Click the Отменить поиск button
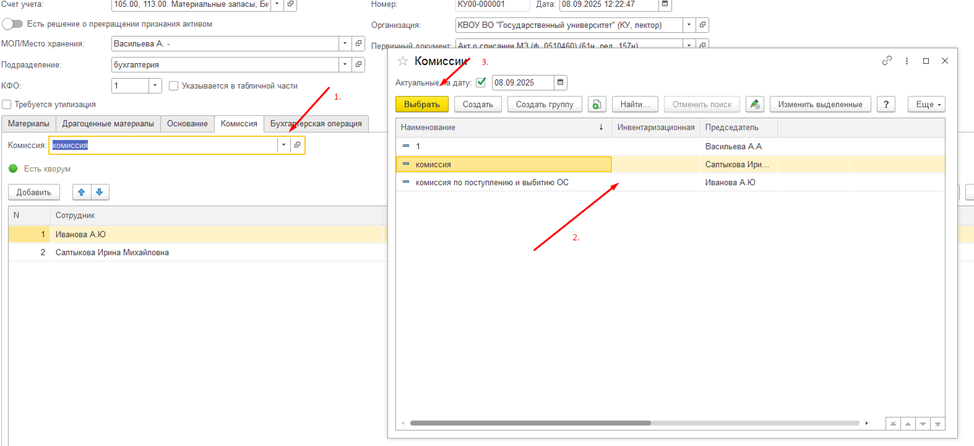Image resolution: width=974 pixels, height=446 pixels. pos(702,104)
